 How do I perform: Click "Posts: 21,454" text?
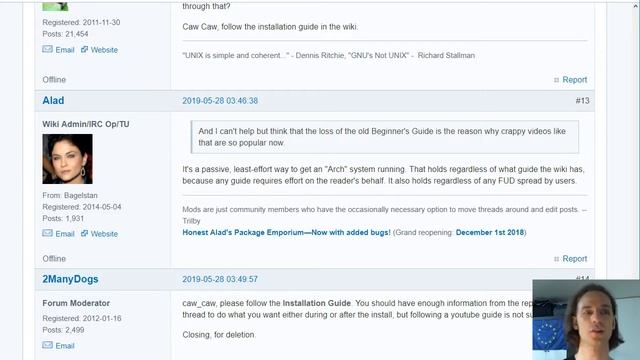coord(65,34)
